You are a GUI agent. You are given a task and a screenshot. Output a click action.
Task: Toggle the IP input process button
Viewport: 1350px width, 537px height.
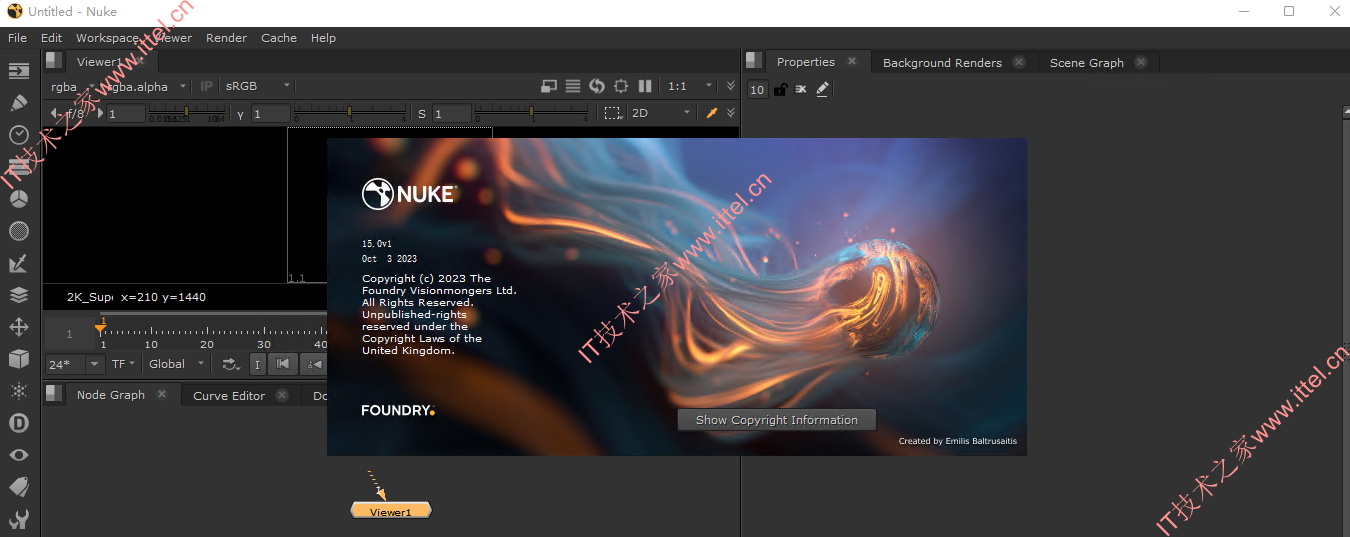tap(207, 86)
